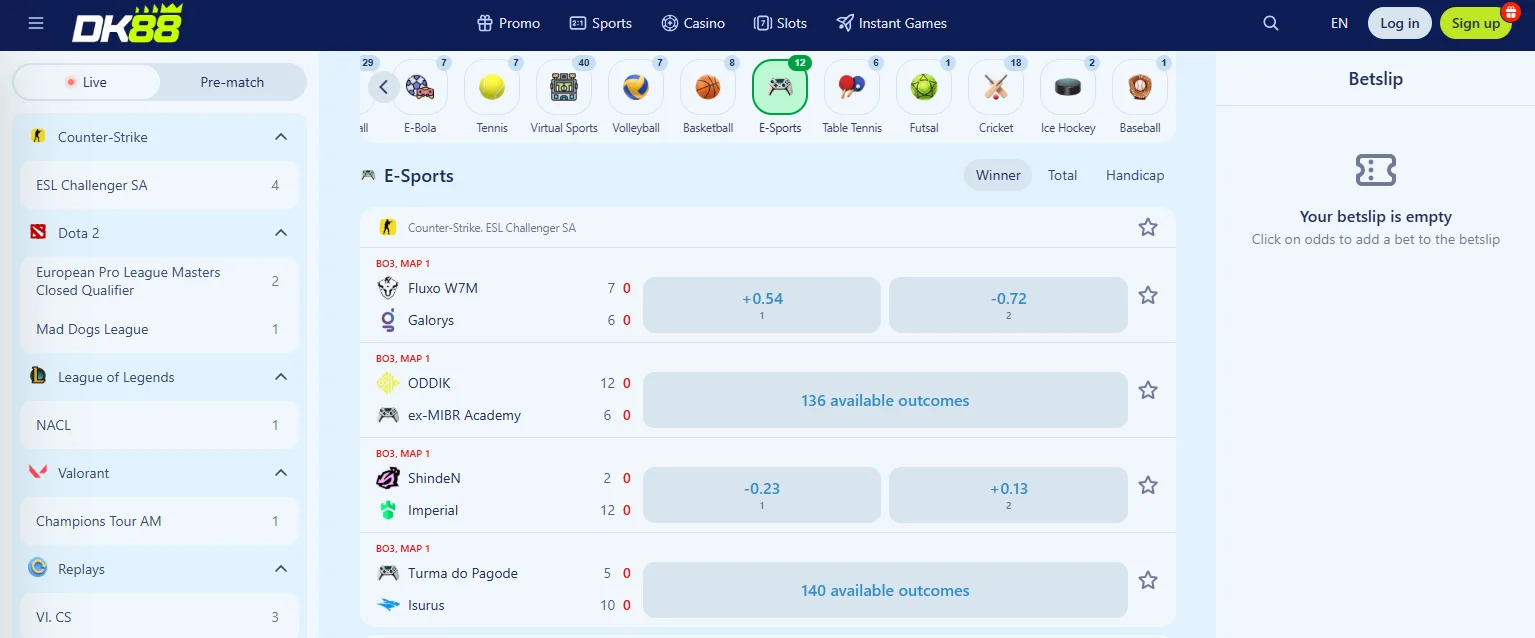This screenshot has width=1535, height=638.
Task: Click the Log in button
Action: (1400, 23)
